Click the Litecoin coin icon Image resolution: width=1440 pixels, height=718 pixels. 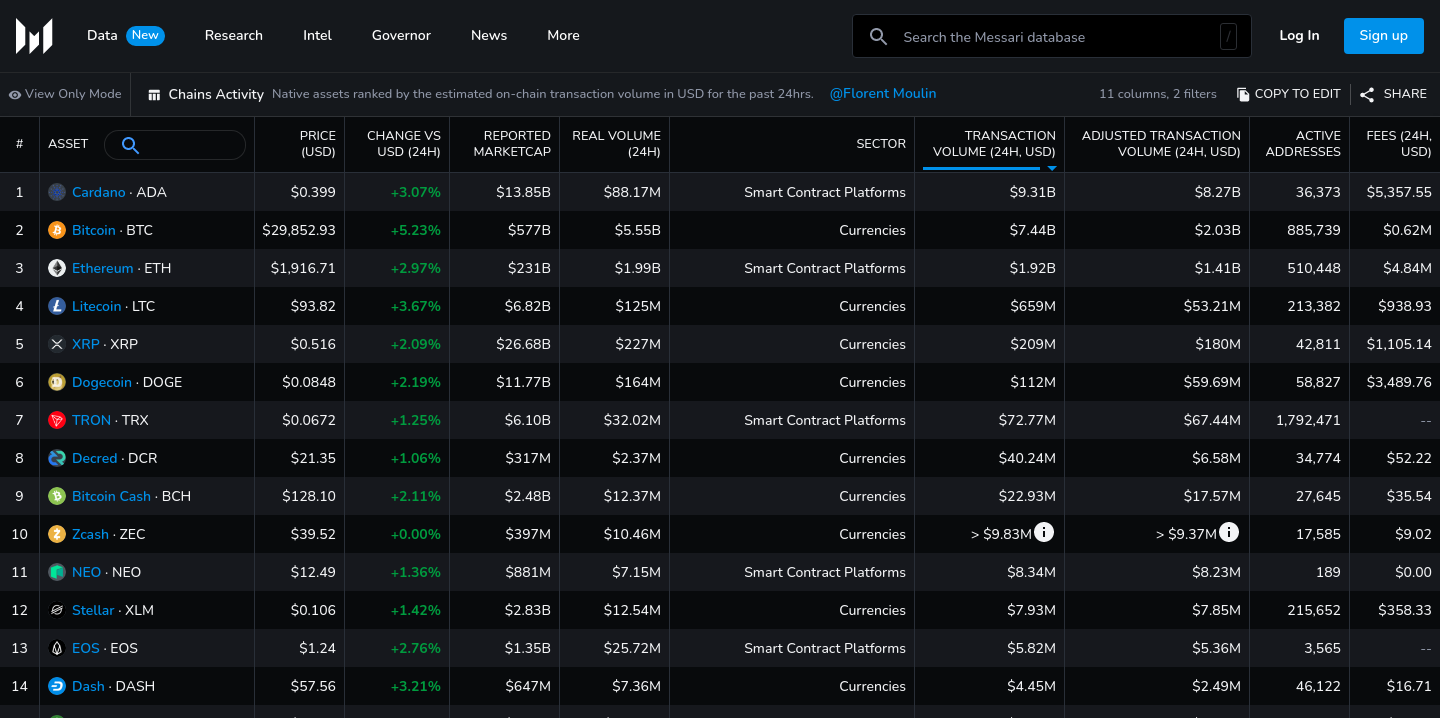(x=57, y=306)
